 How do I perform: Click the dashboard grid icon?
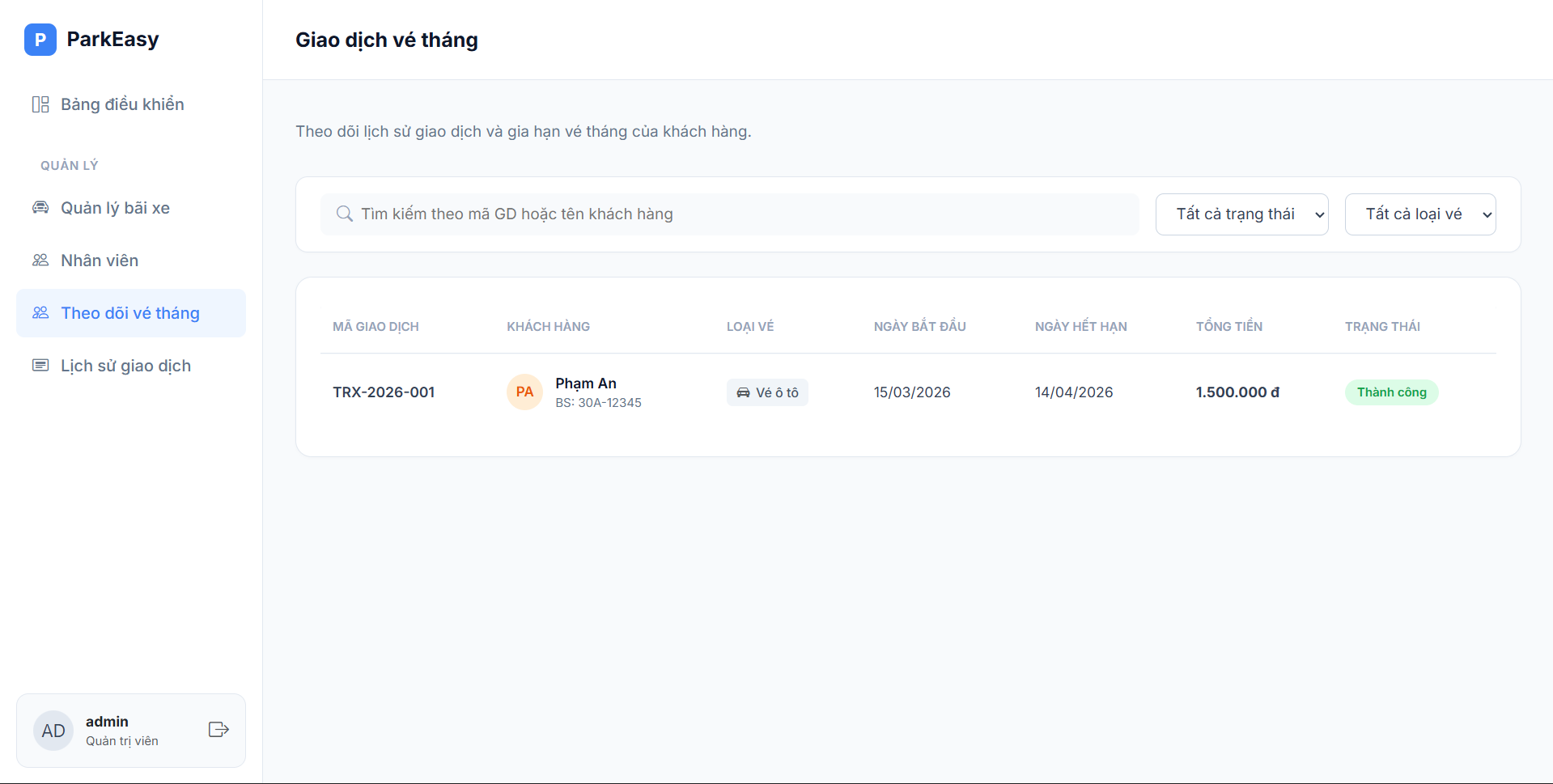pos(40,104)
